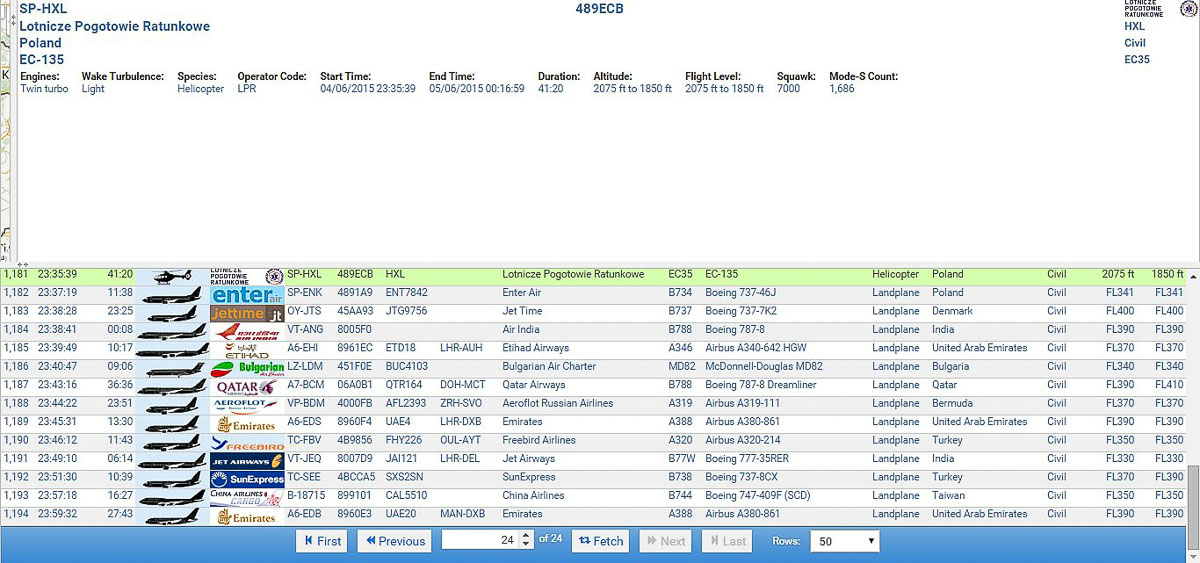Open the Rows per page dropdown
This screenshot has height=563, width=1200.
click(x=844, y=541)
